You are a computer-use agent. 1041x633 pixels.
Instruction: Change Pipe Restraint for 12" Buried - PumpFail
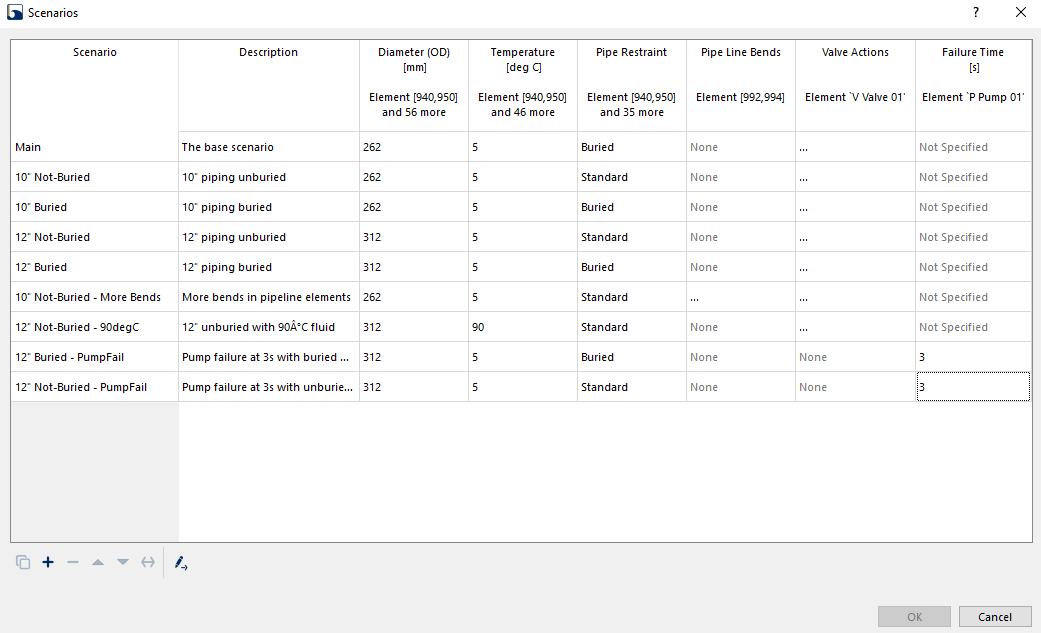[x=631, y=356]
